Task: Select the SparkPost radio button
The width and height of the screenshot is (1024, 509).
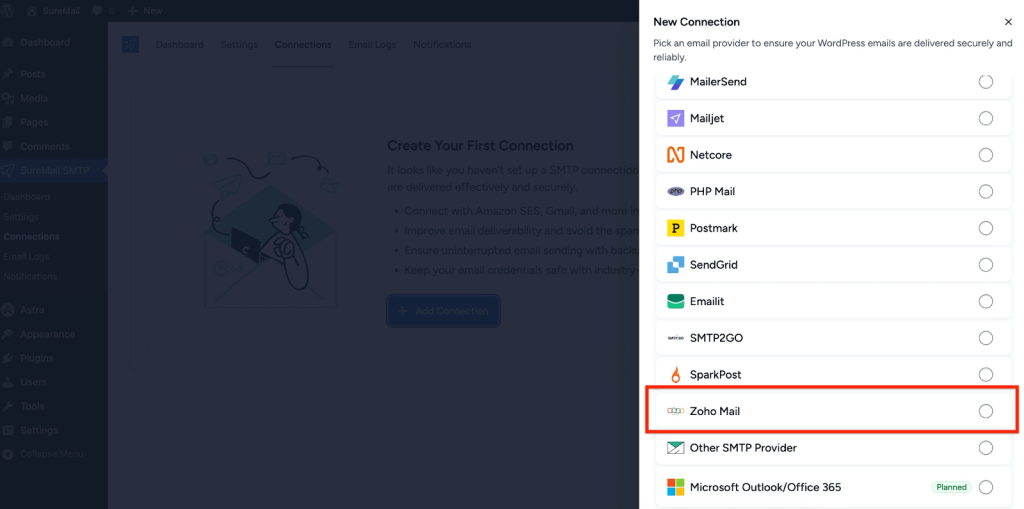Action: [985, 374]
